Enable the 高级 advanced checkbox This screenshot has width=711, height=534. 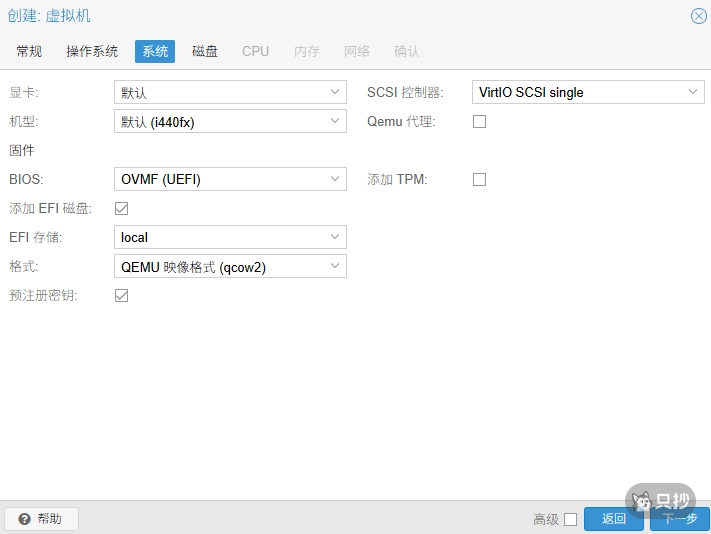click(570, 519)
